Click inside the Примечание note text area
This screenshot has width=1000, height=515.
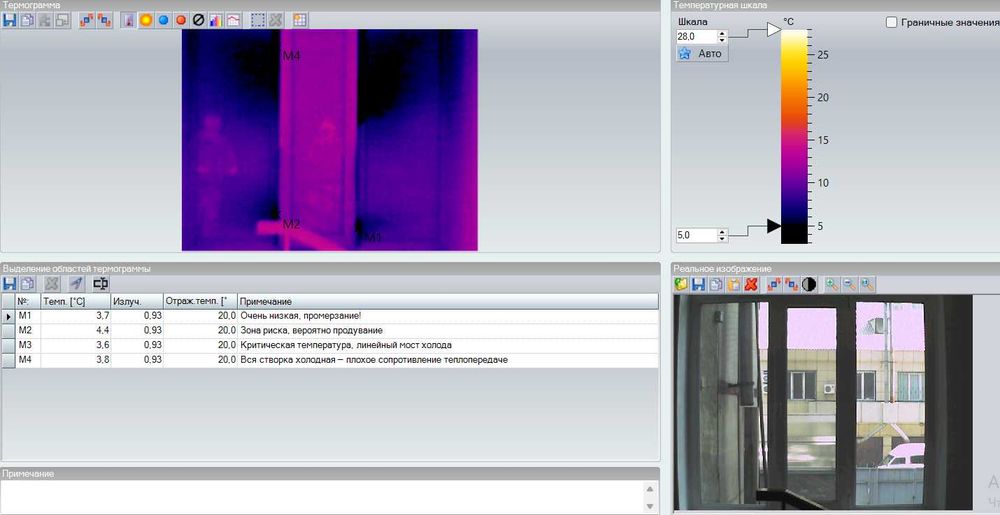322,496
